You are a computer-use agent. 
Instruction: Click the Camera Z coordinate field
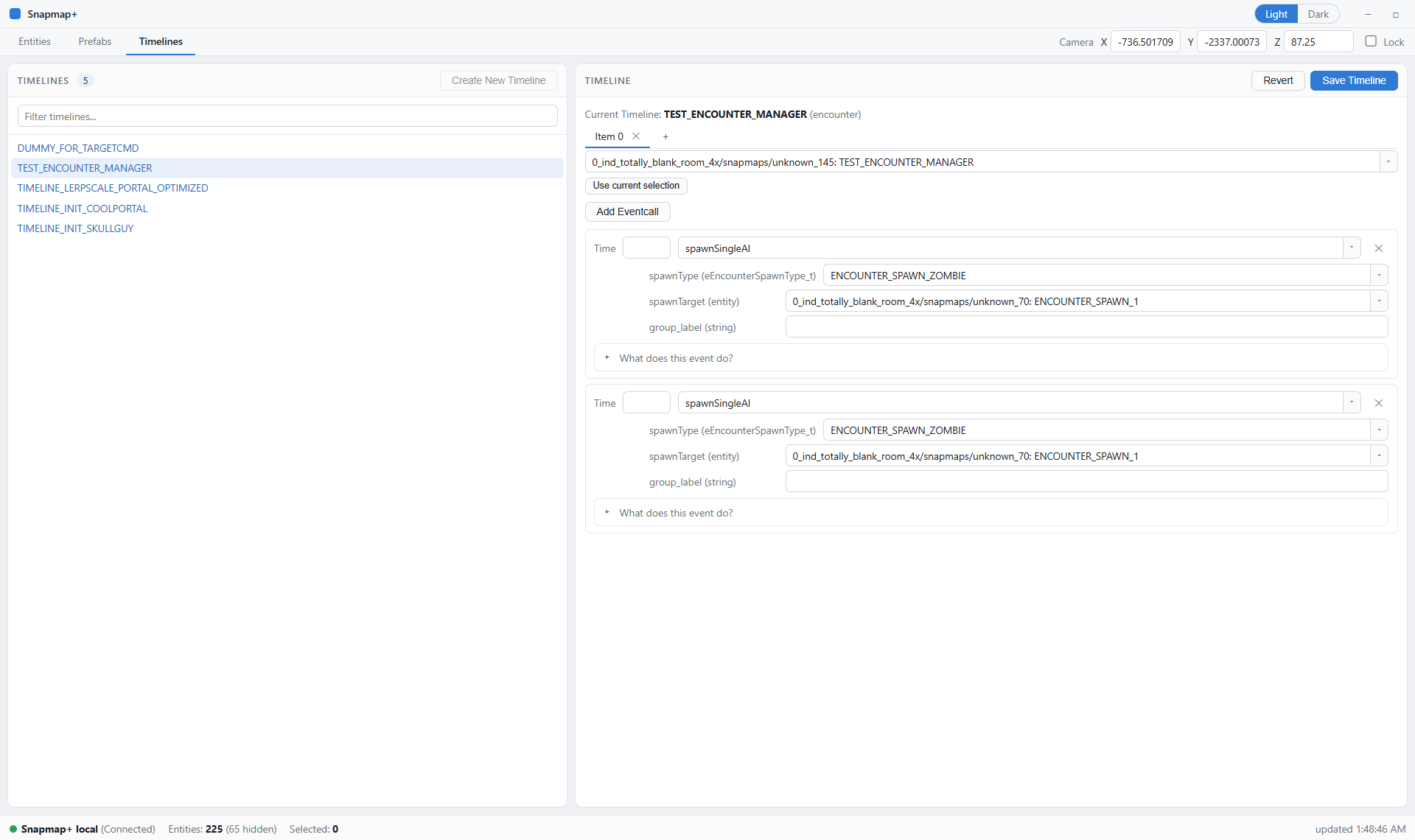coord(1318,42)
